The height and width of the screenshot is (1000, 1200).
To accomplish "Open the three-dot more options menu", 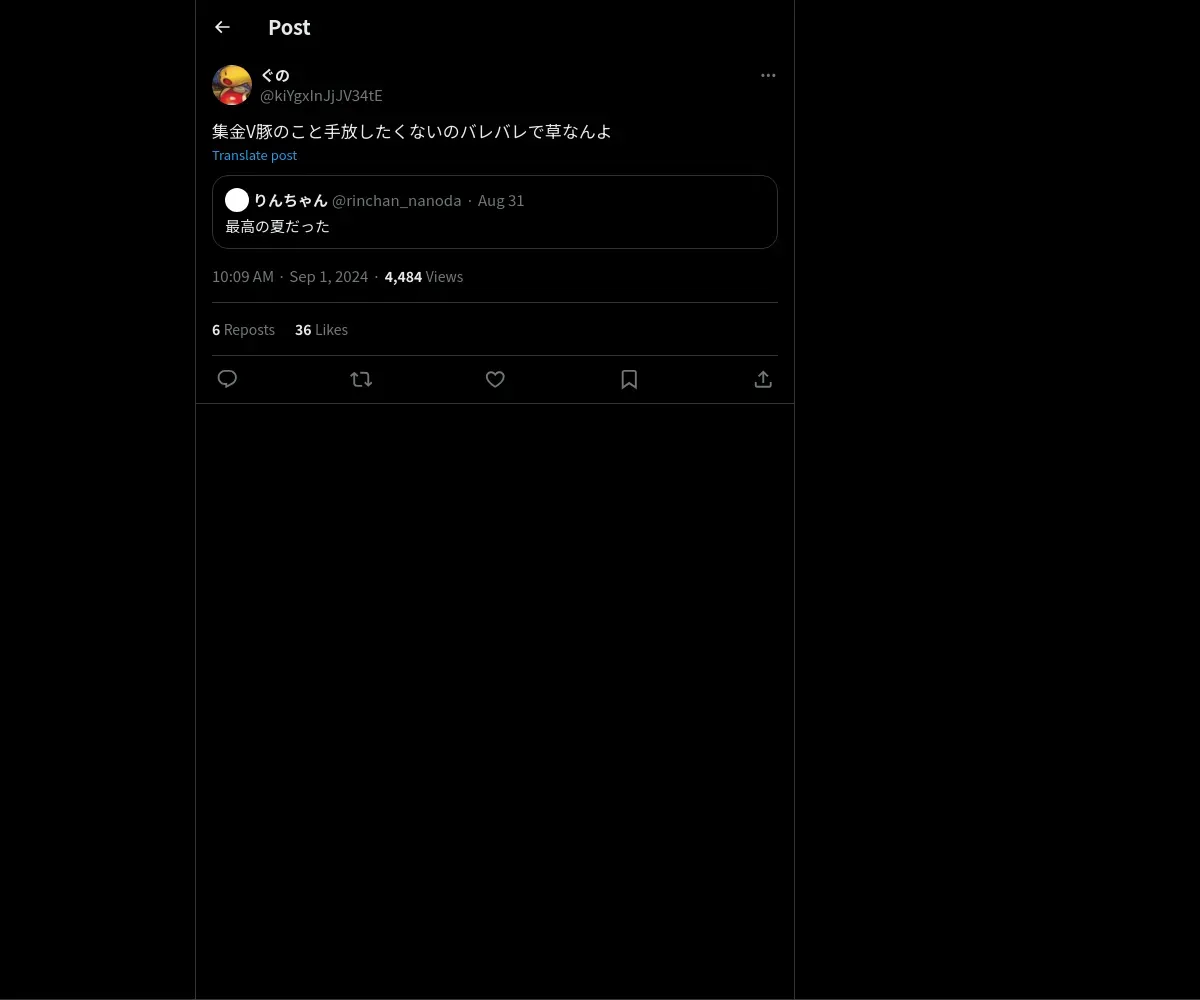I will pyautogui.click(x=768, y=75).
